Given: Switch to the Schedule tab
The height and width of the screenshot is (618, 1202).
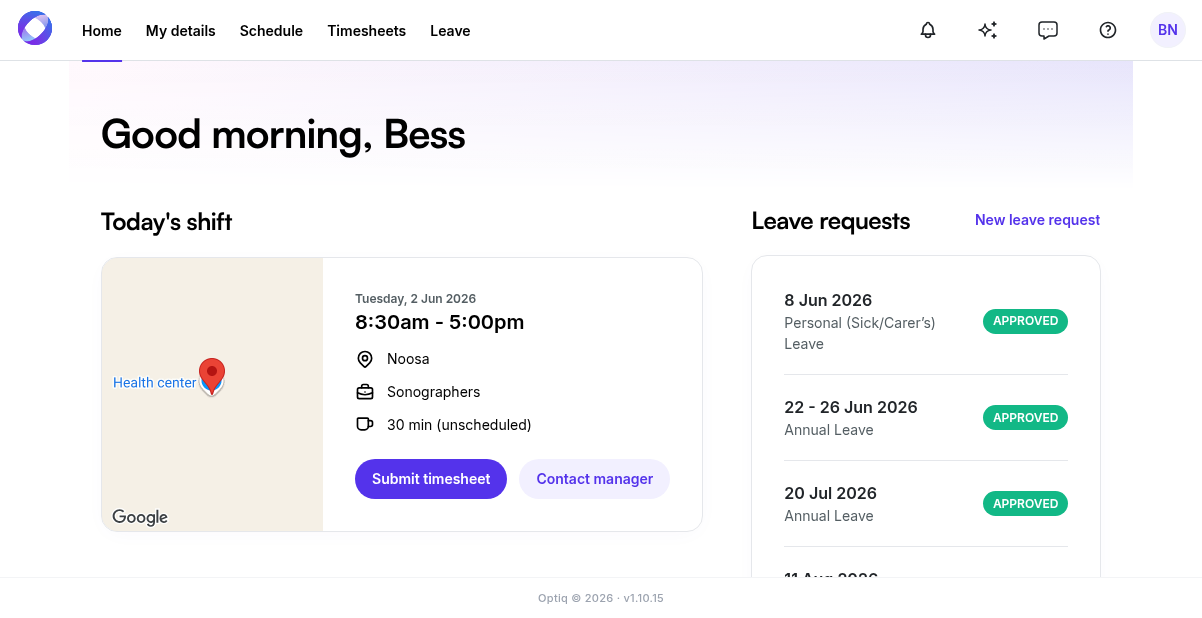Looking at the screenshot, I should point(271,31).
